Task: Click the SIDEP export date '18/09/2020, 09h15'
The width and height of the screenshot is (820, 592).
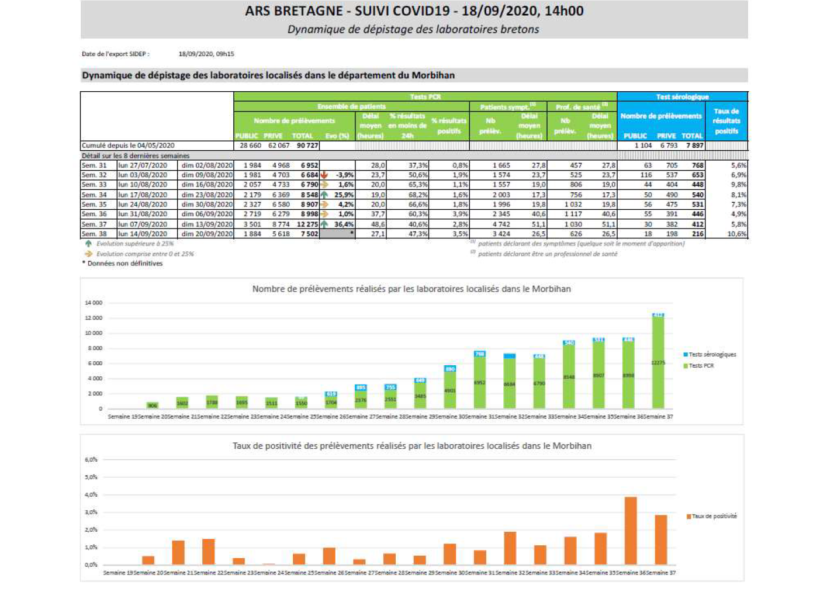Action: (x=207, y=54)
